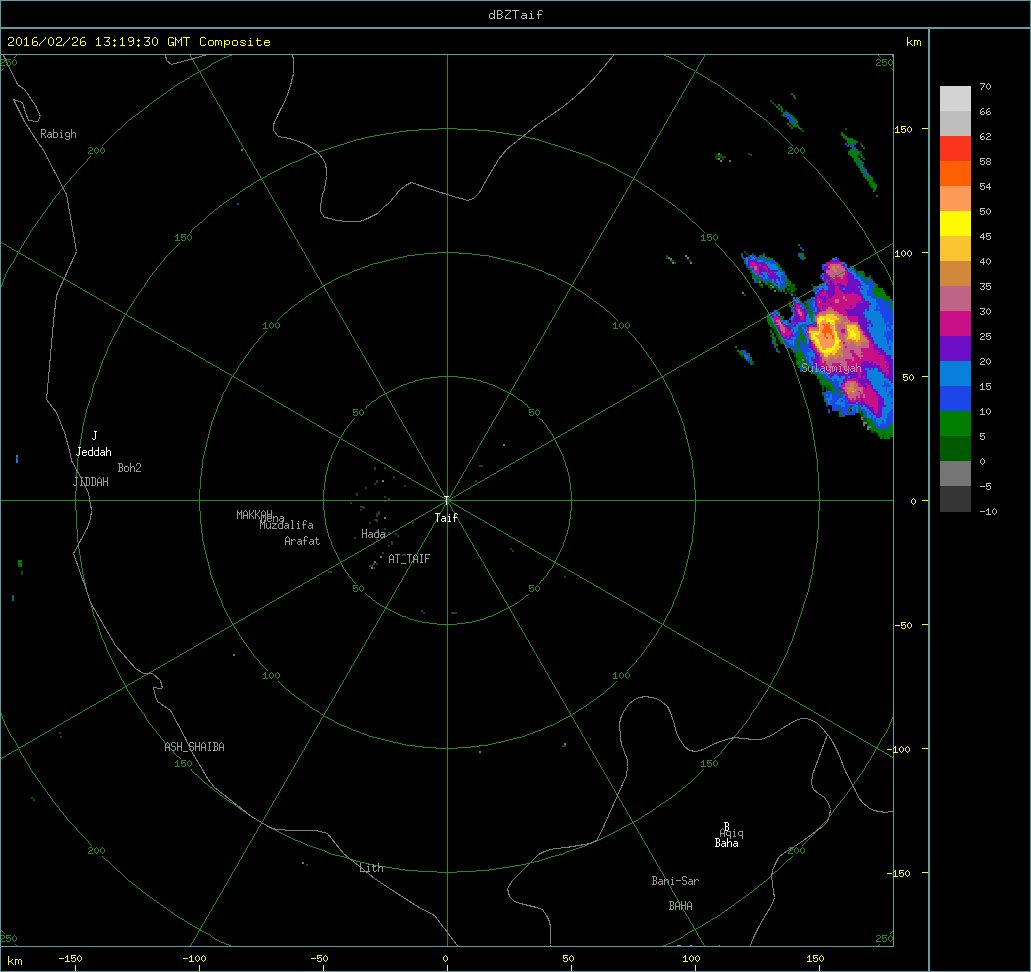The width and height of the screenshot is (1031, 972).
Task: Select the 'AT_TAIF' label
Action: click(409, 558)
